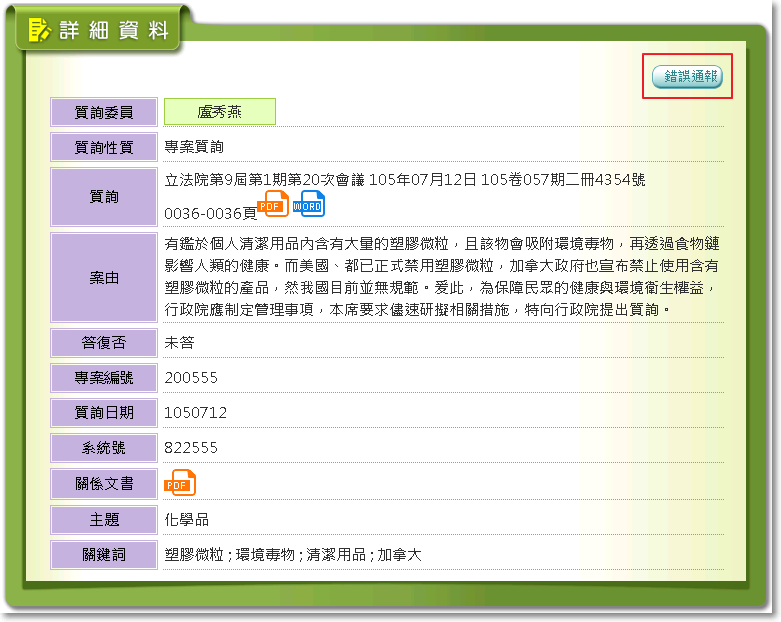
Task: Click the 質詢委員 label cell
Action: click(x=104, y=112)
